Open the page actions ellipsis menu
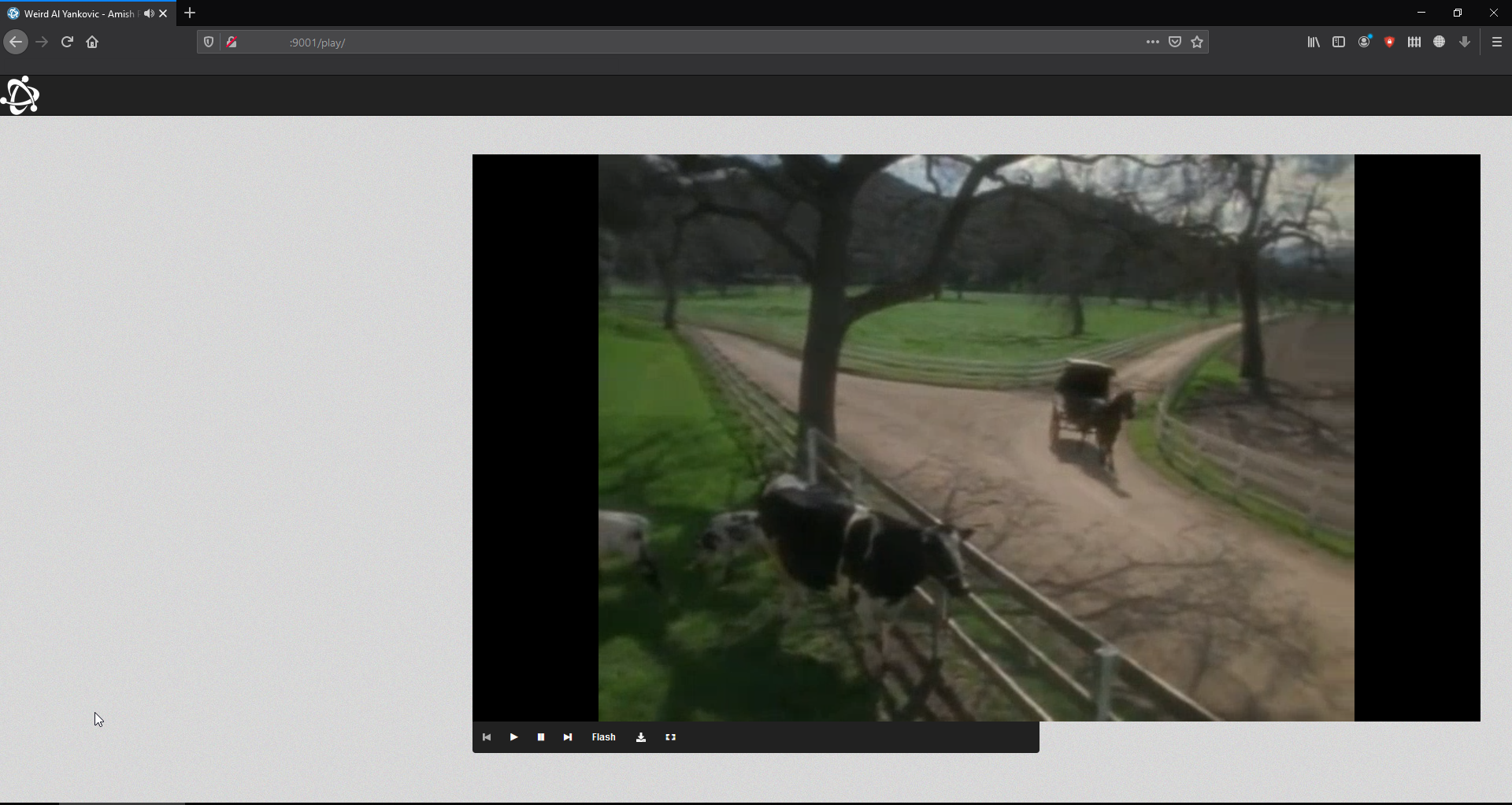 (x=1152, y=42)
